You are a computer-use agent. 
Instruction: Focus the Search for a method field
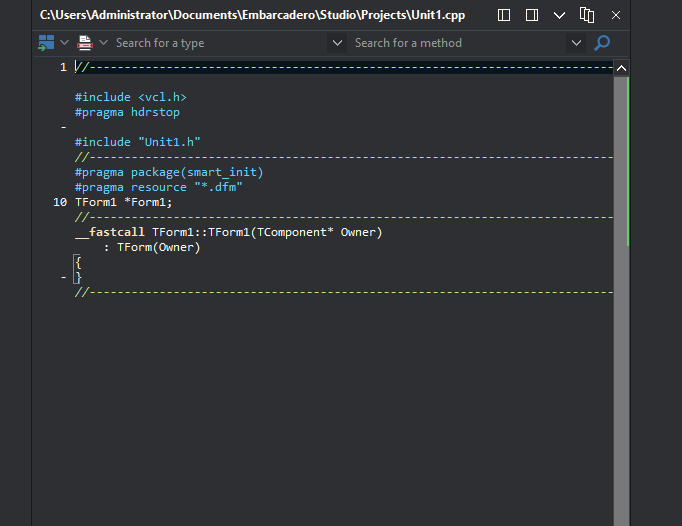pos(458,43)
